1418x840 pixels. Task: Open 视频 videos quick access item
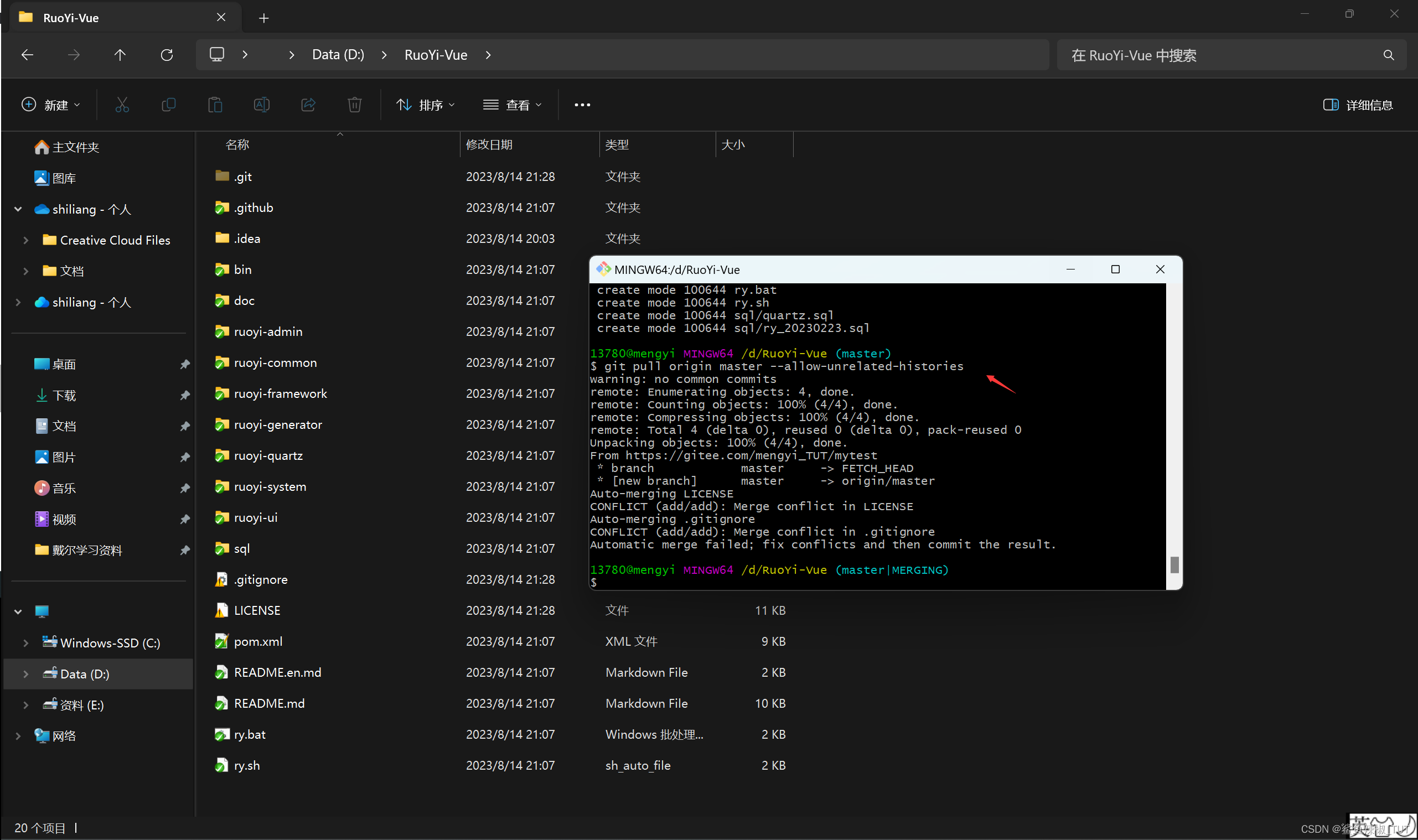click(55, 519)
